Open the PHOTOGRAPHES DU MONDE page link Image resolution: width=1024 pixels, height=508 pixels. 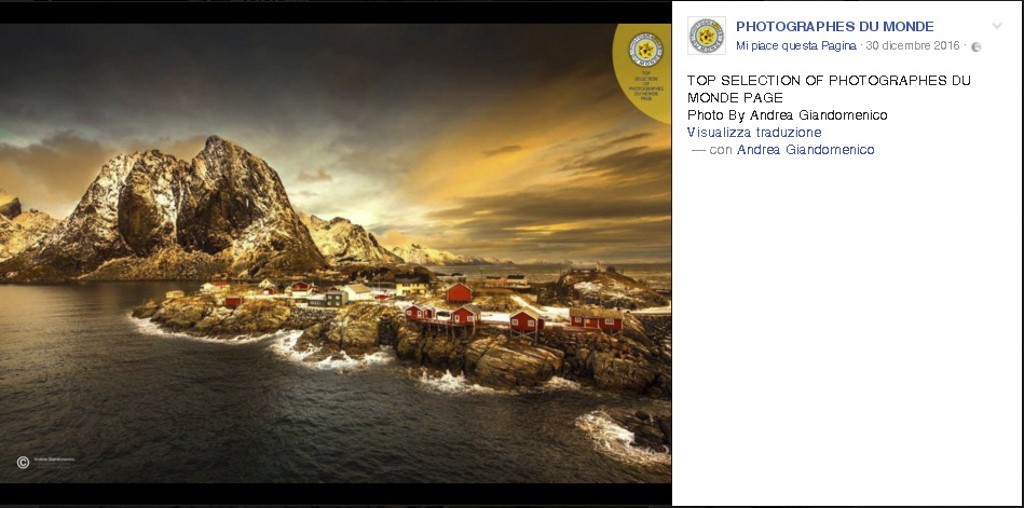(x=835, y=27)
